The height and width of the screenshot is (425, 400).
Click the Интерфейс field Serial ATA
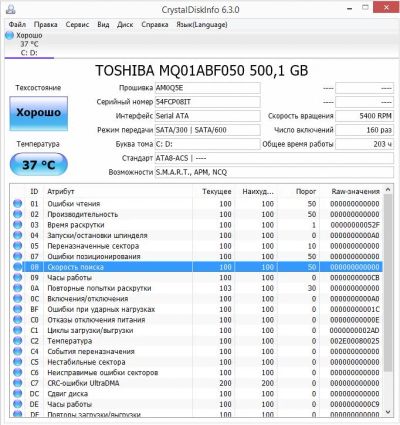coord(208,116)
